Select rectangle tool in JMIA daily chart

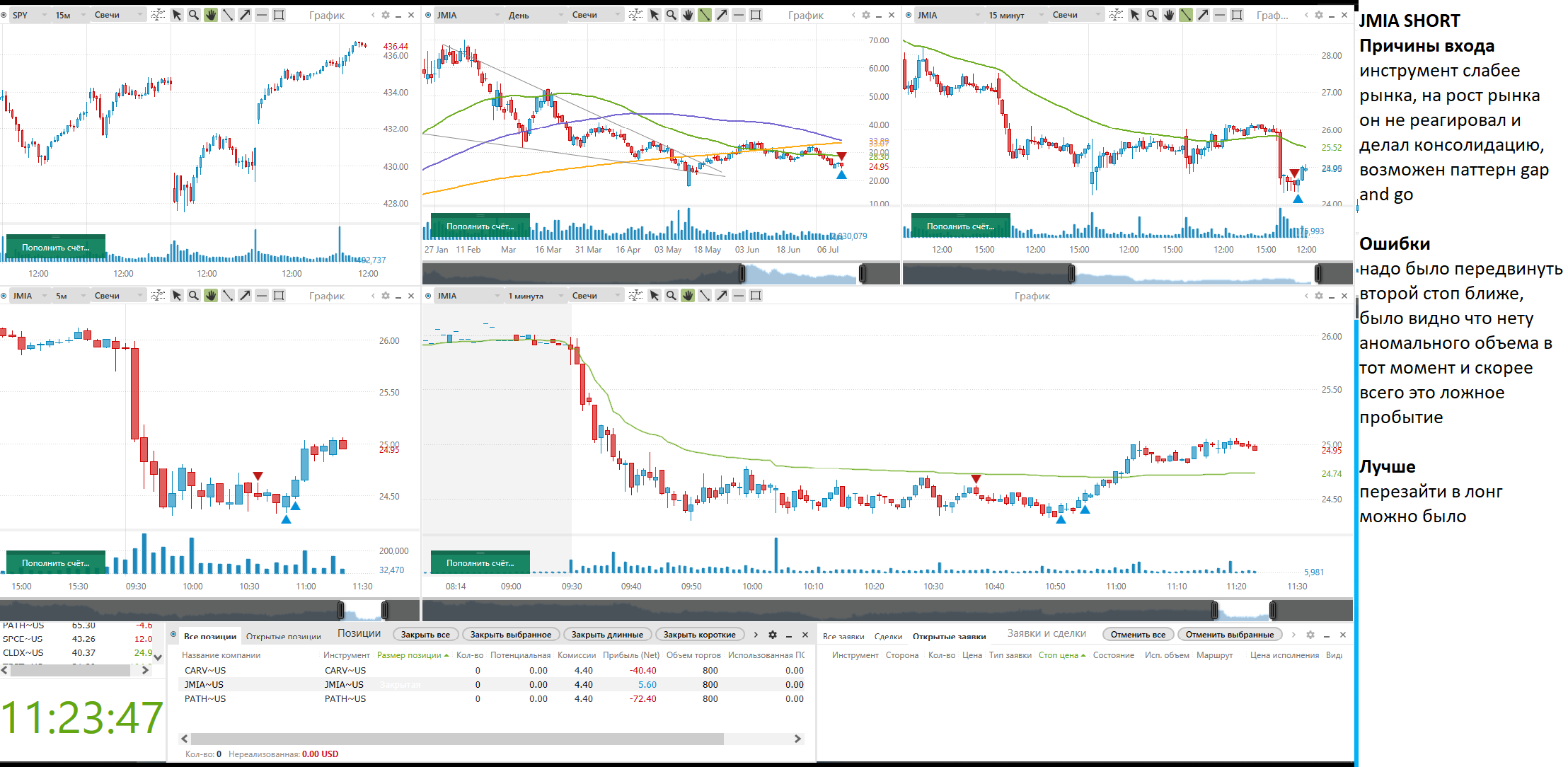(x=756, y=15)
